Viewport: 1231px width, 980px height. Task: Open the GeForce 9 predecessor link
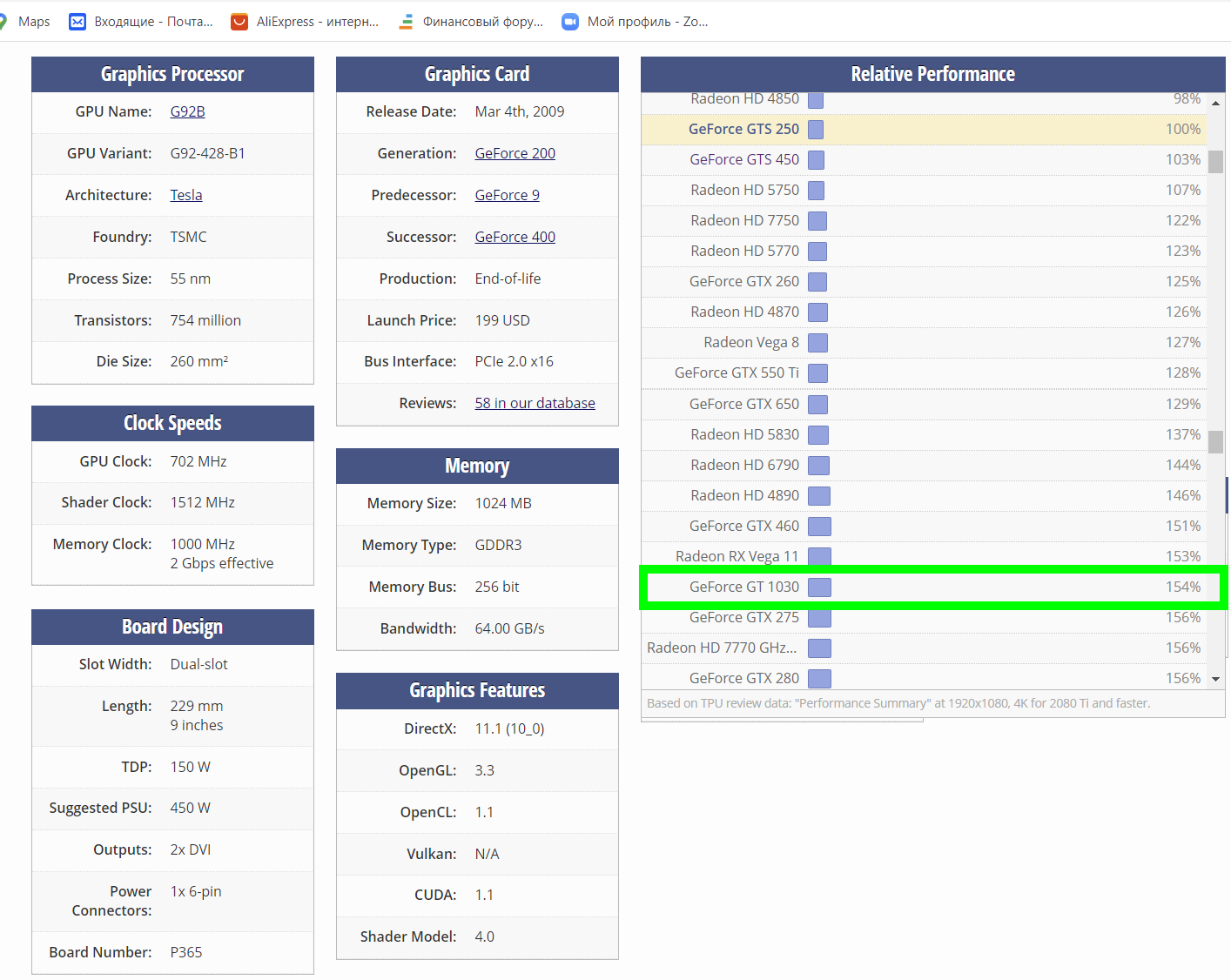click(507, 195)
